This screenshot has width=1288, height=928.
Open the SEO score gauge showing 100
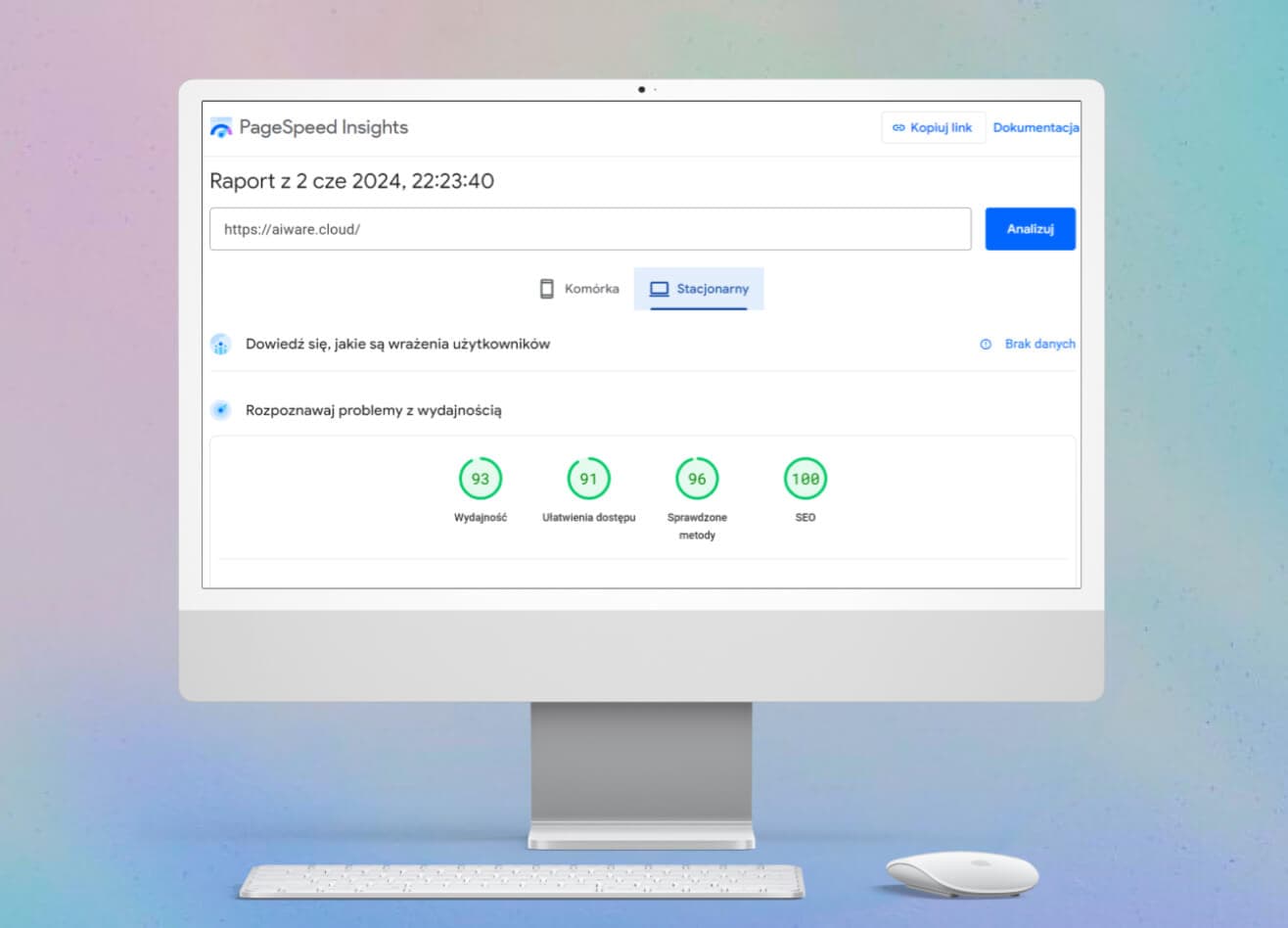tap(805, 479)
